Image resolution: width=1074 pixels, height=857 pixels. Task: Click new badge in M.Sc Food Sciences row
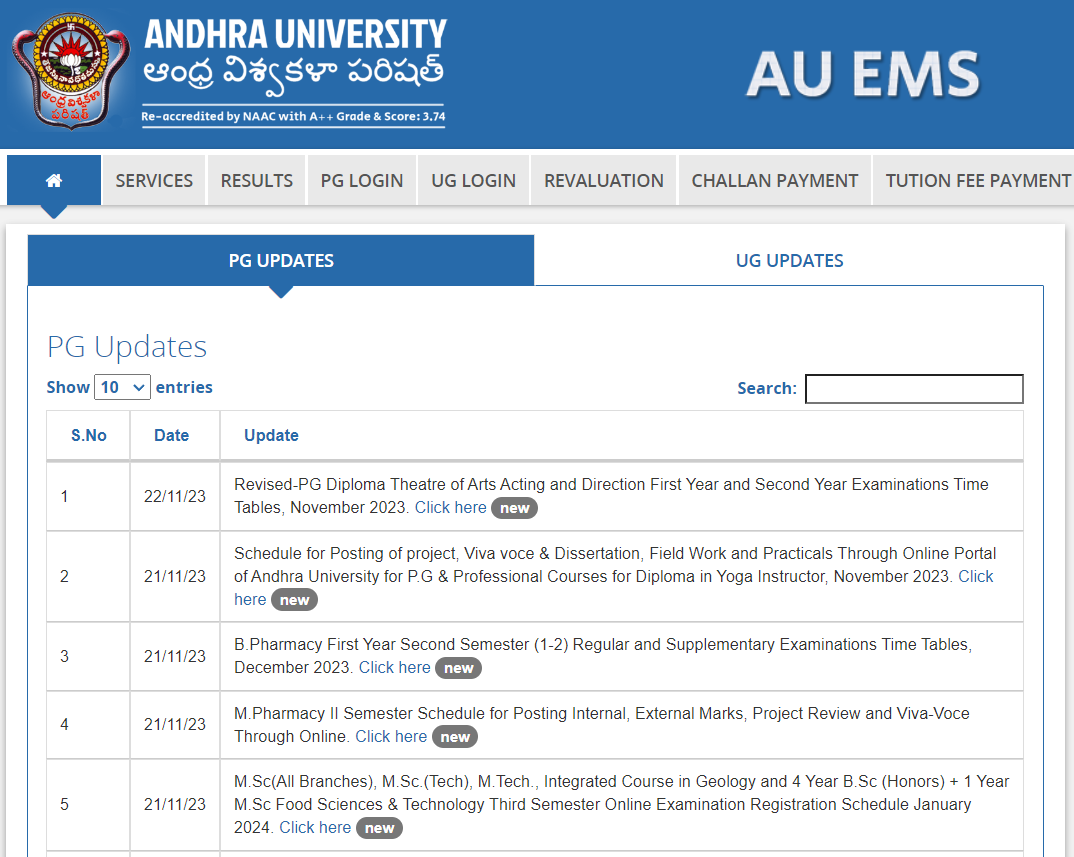tap(379, 828)
